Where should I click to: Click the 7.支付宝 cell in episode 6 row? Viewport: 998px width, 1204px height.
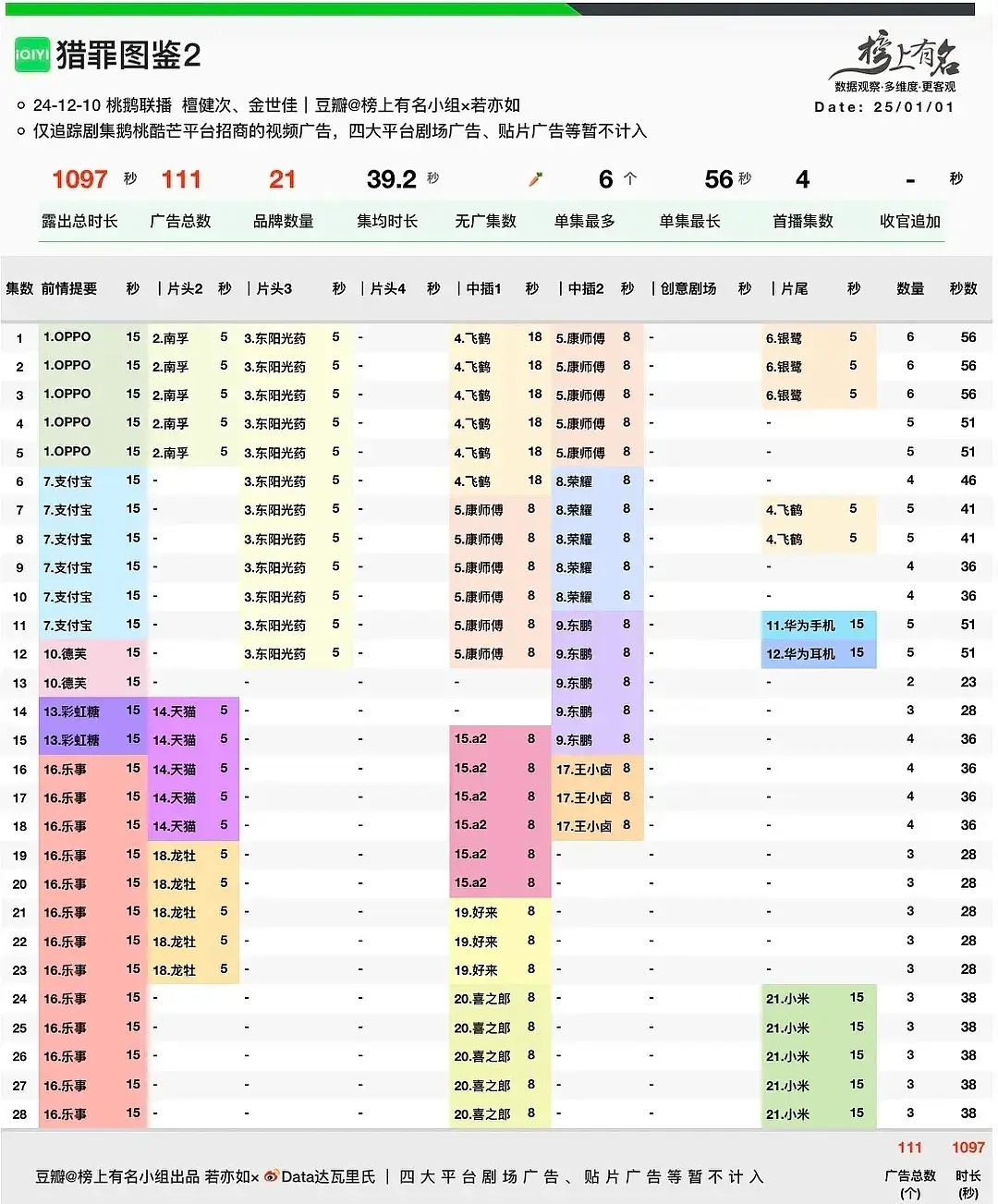click(x=67, y=481)
